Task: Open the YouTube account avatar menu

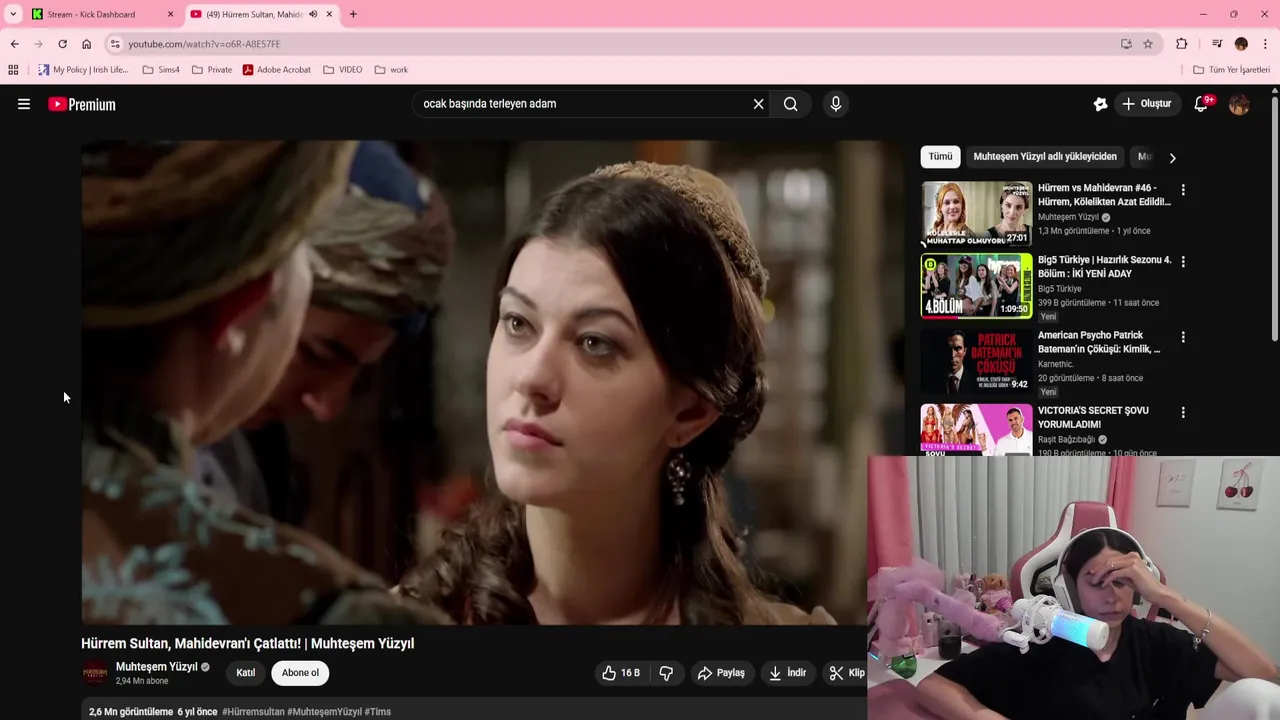Action: pos(1239,104)
